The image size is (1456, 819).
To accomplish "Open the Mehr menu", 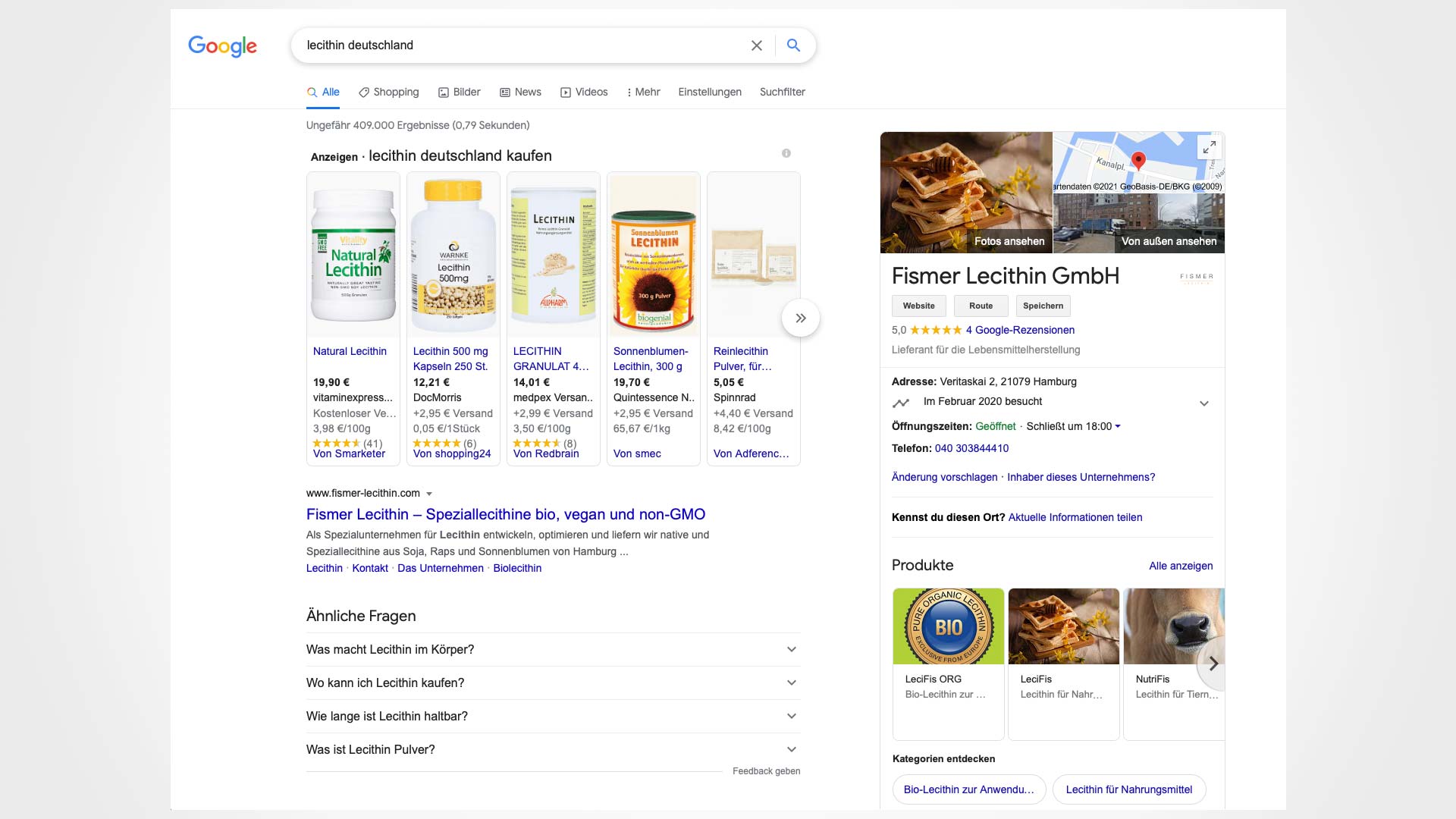I will (x=643, y=92).
